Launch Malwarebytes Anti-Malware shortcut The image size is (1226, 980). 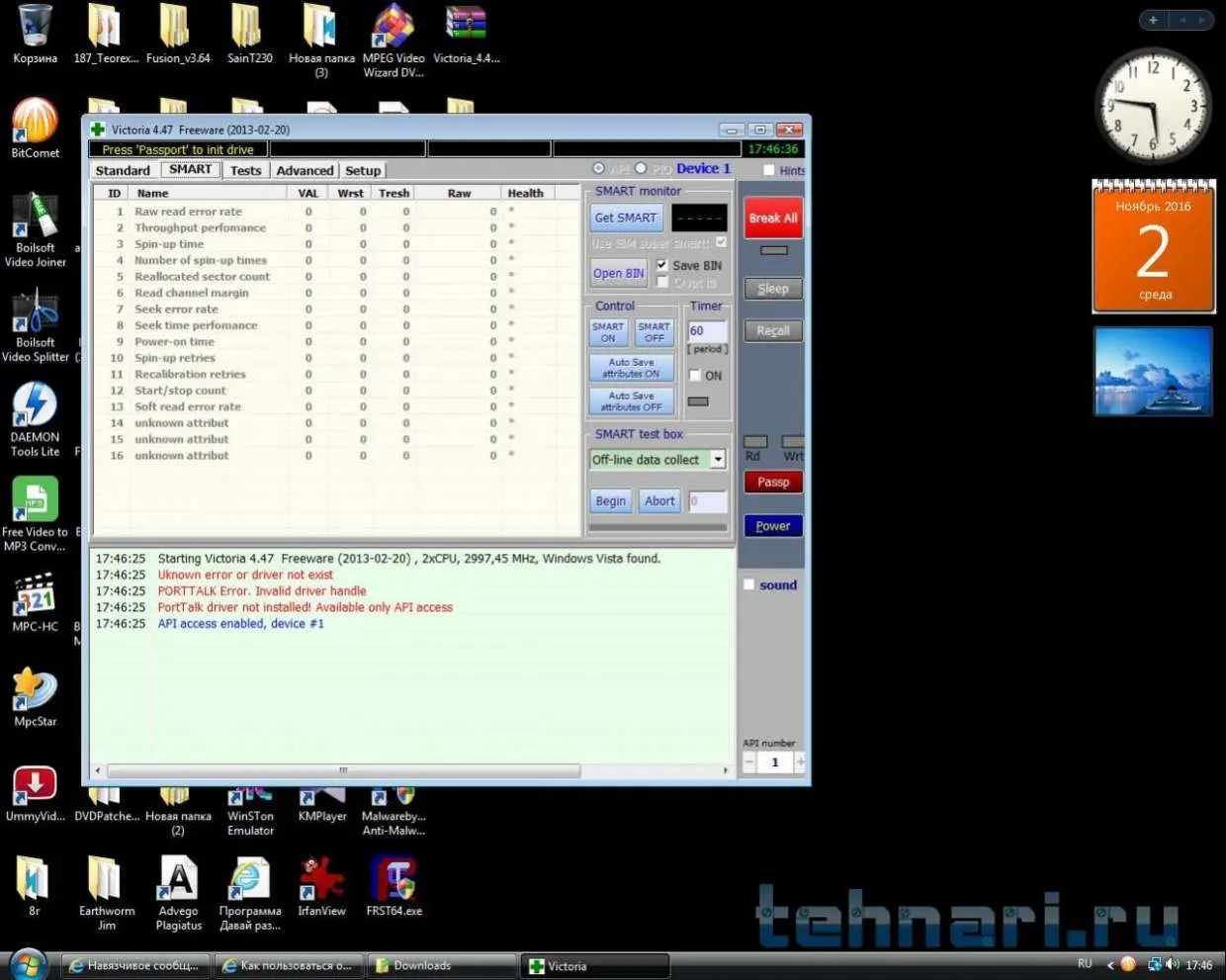(x=394, y=813)
